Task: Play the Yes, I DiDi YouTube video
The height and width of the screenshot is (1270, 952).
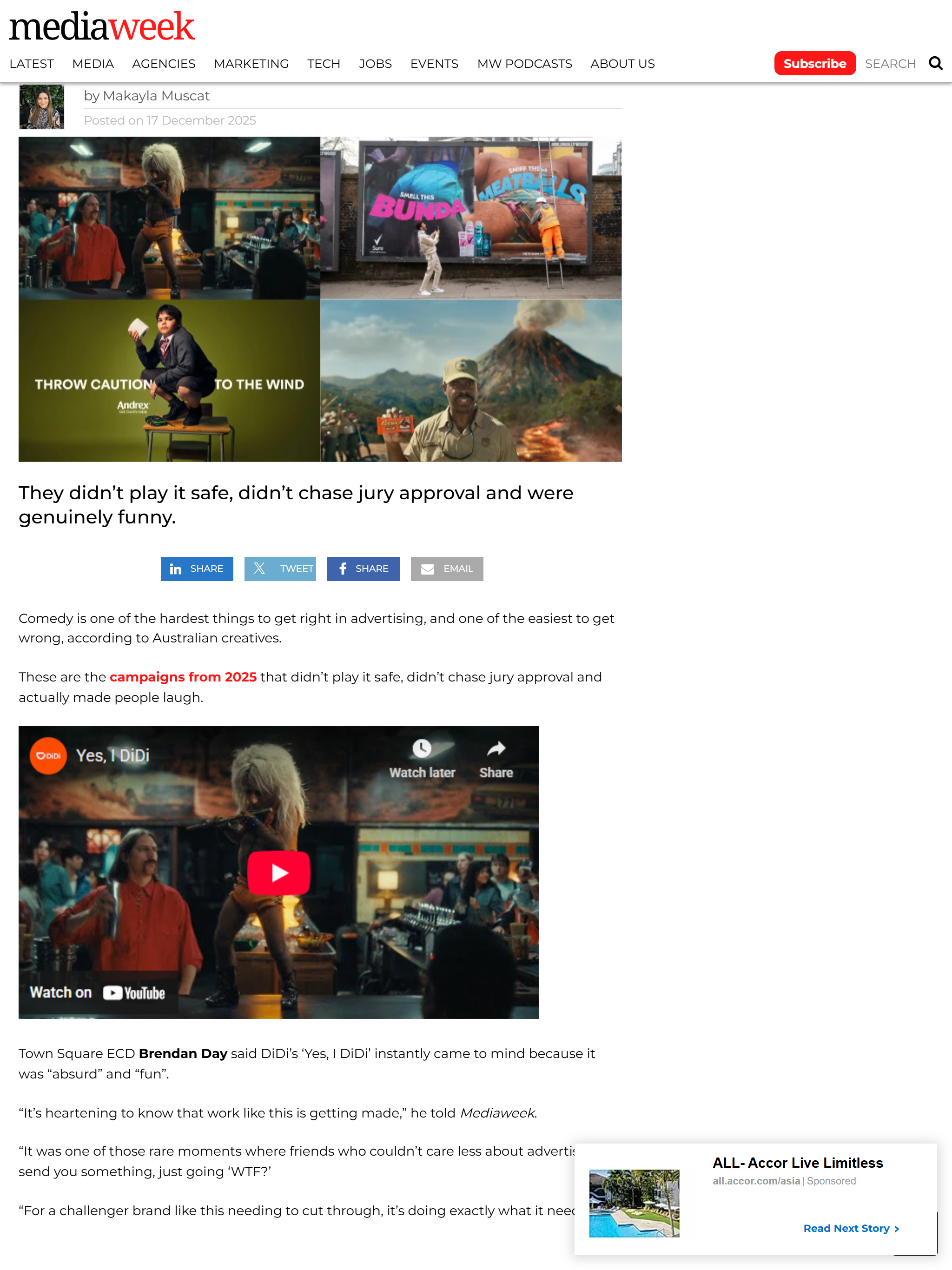Action: pos(279,872)
